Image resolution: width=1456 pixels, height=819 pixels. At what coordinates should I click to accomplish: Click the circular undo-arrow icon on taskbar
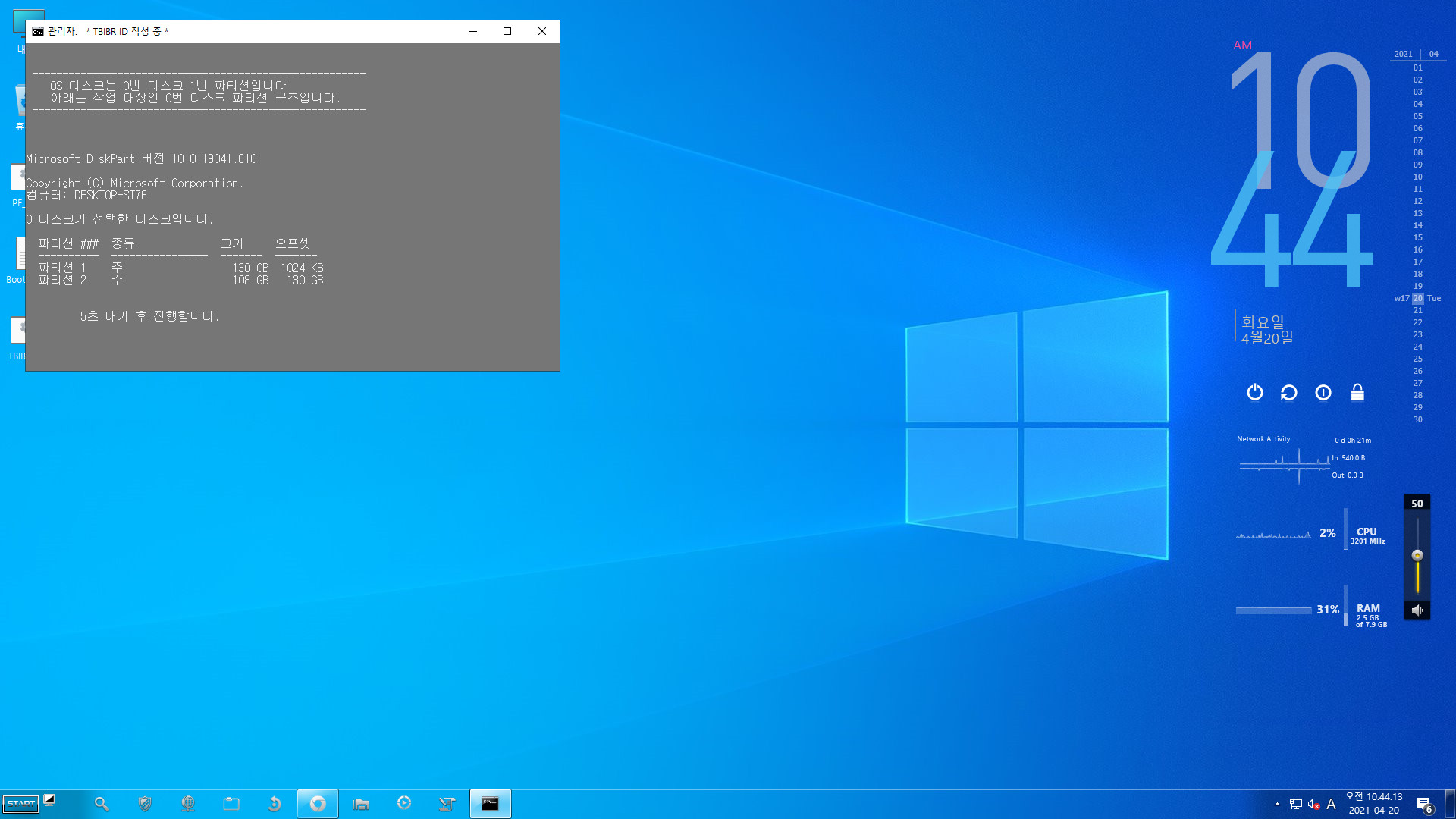coord(275,804)
